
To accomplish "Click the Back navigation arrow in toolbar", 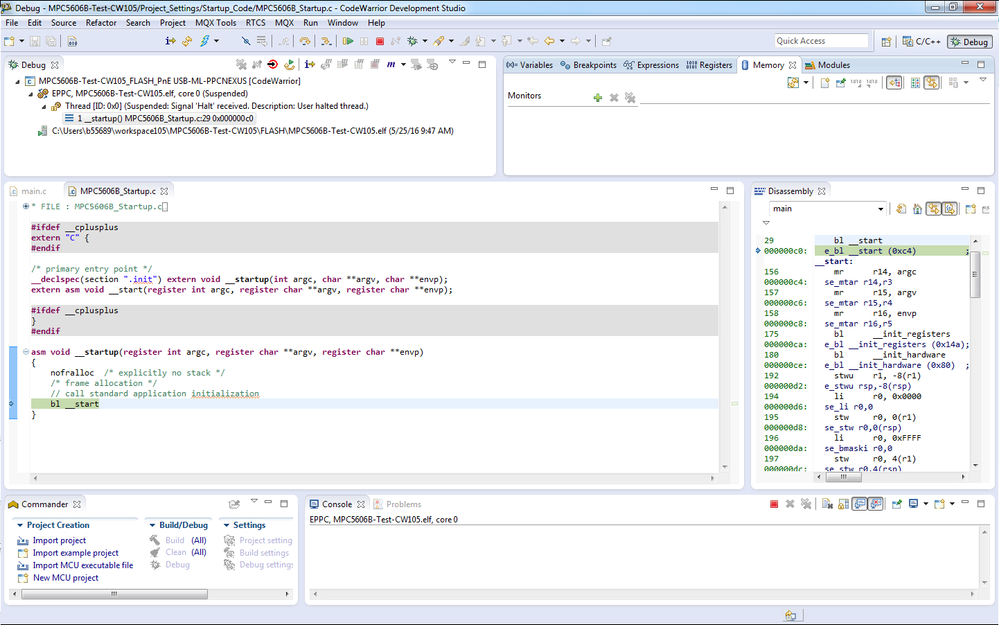I will click(x=548, y=41).
